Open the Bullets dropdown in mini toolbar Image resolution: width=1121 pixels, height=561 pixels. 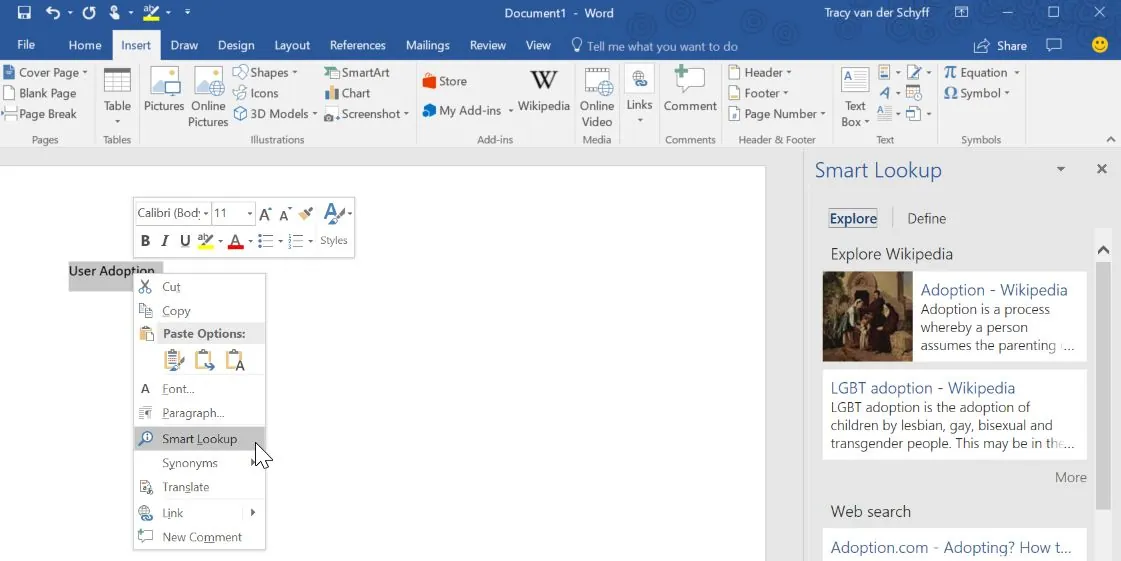tap(280, 242)
